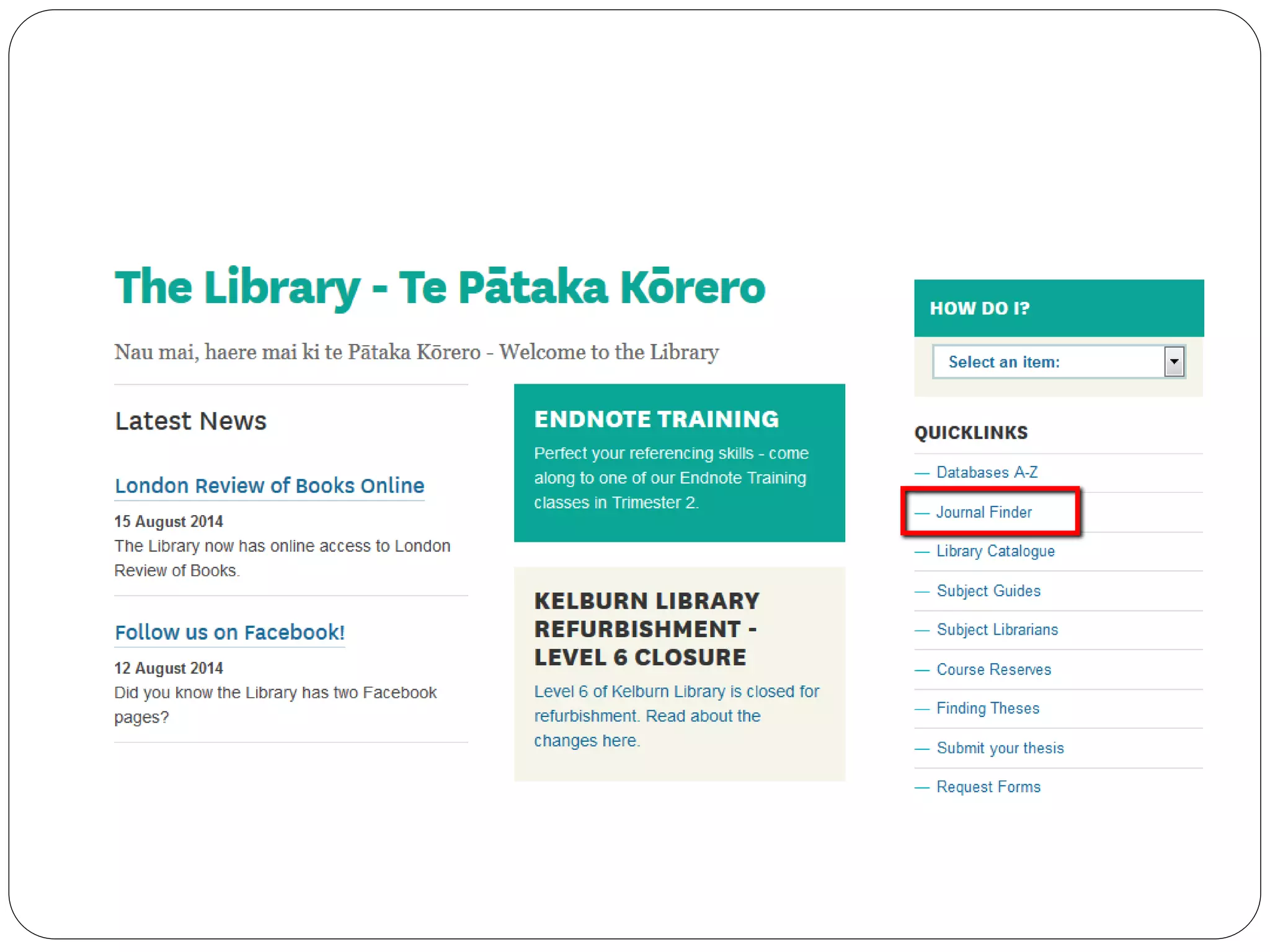Viewport: 1270px width, 952px height.
Task: Click the Quicklinks section heading
Action: click(x=970, y=433)
